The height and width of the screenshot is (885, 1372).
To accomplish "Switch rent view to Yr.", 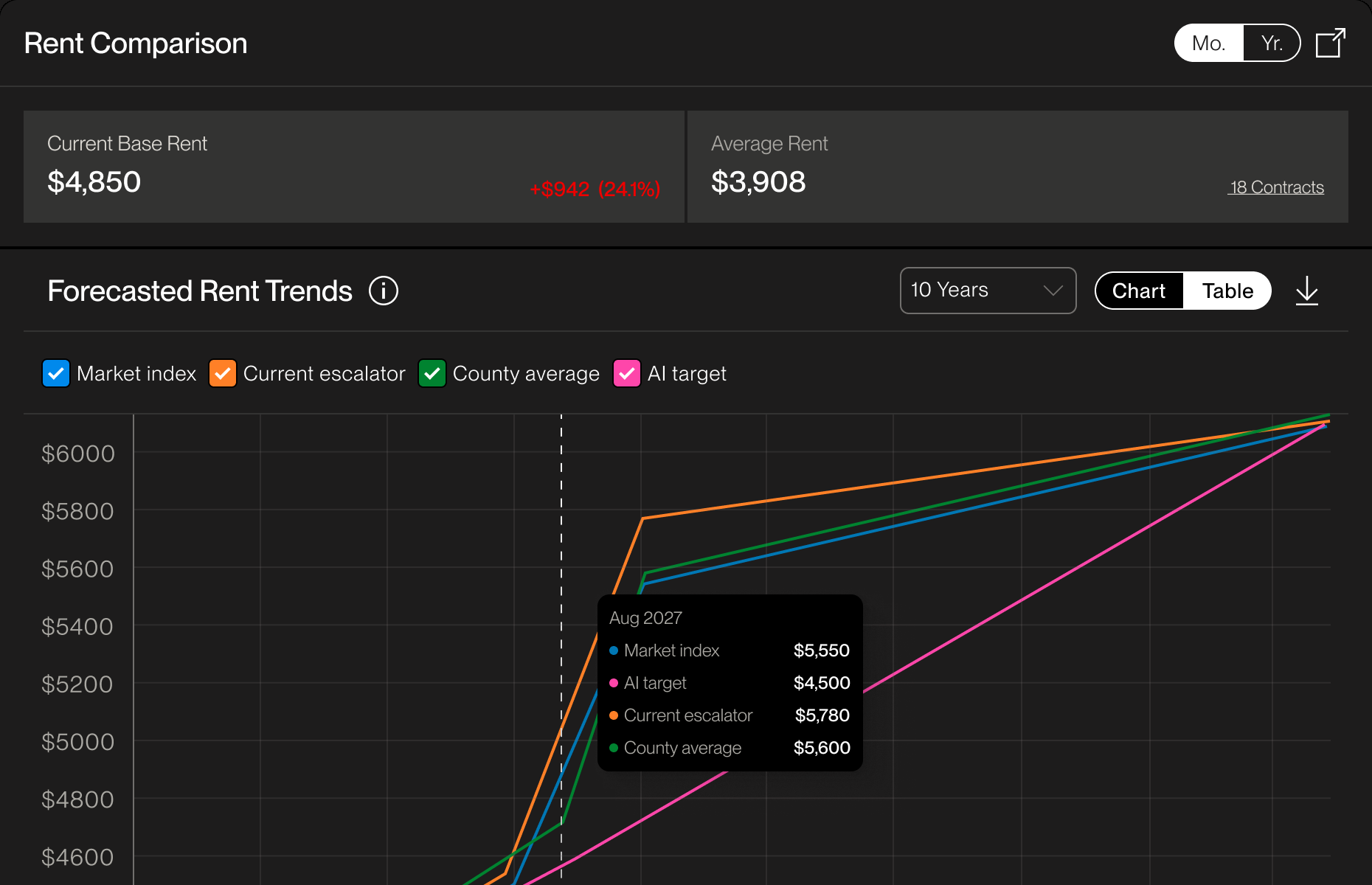I will pyautogui.click(x=1272, y=43).
